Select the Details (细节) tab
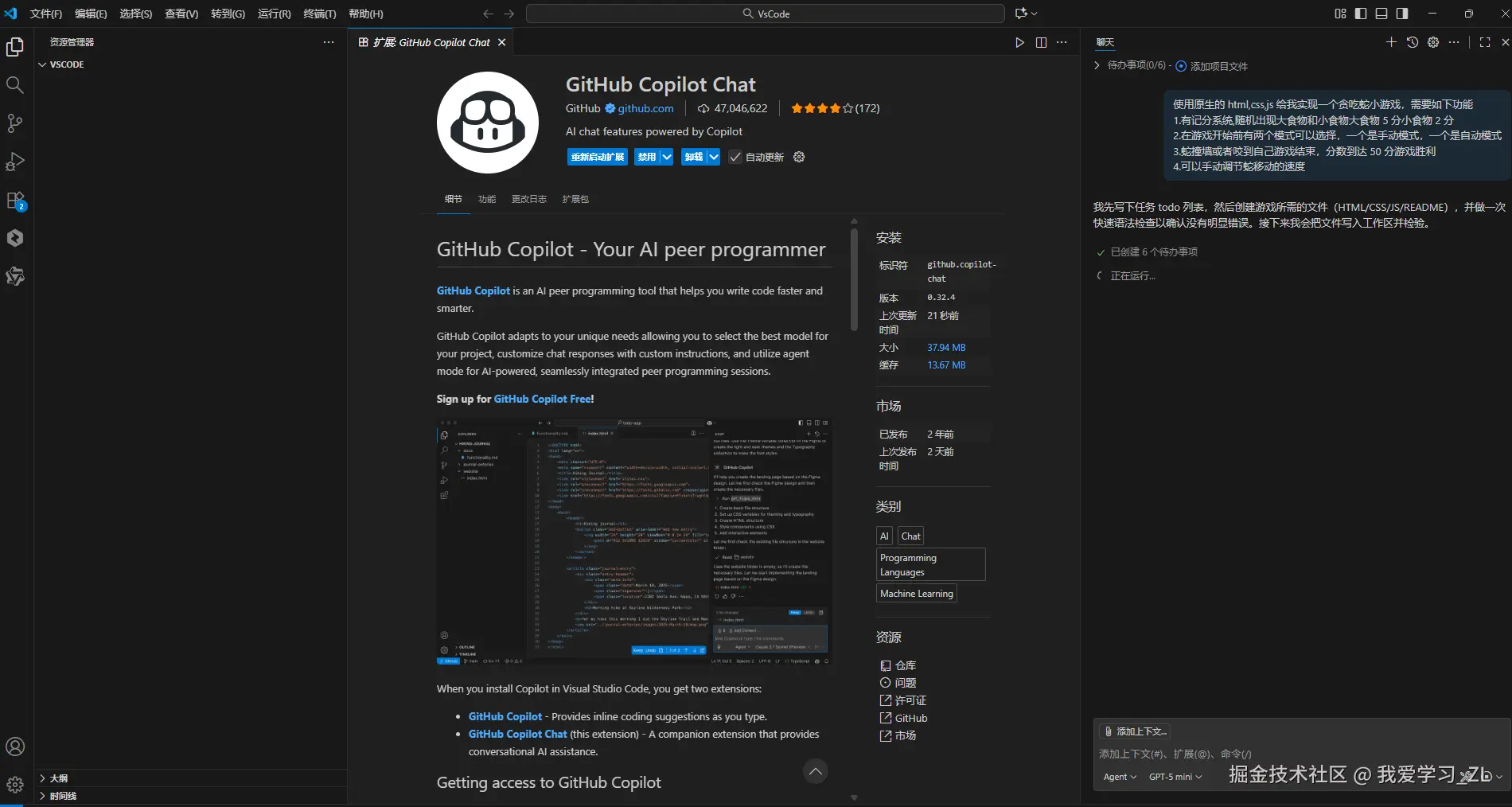 tap(454, 199)
